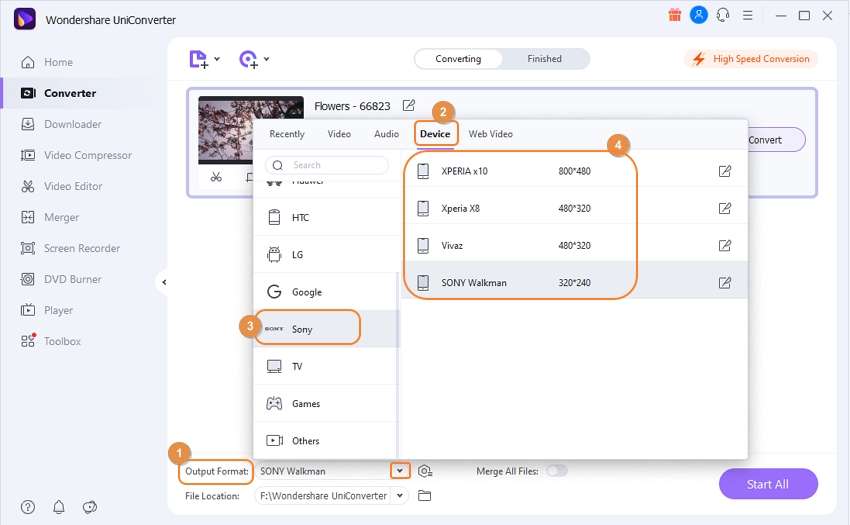Viewport: 850px width, 525px height.
Task: Edit settings for SONY Walkman preset
Action: pos(725,283)
